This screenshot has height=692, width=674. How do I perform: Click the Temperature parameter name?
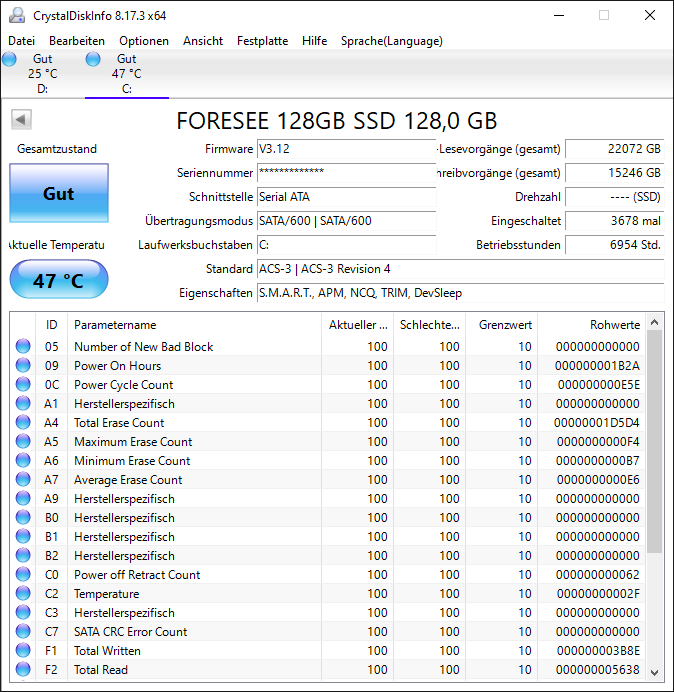pos(106,594)
